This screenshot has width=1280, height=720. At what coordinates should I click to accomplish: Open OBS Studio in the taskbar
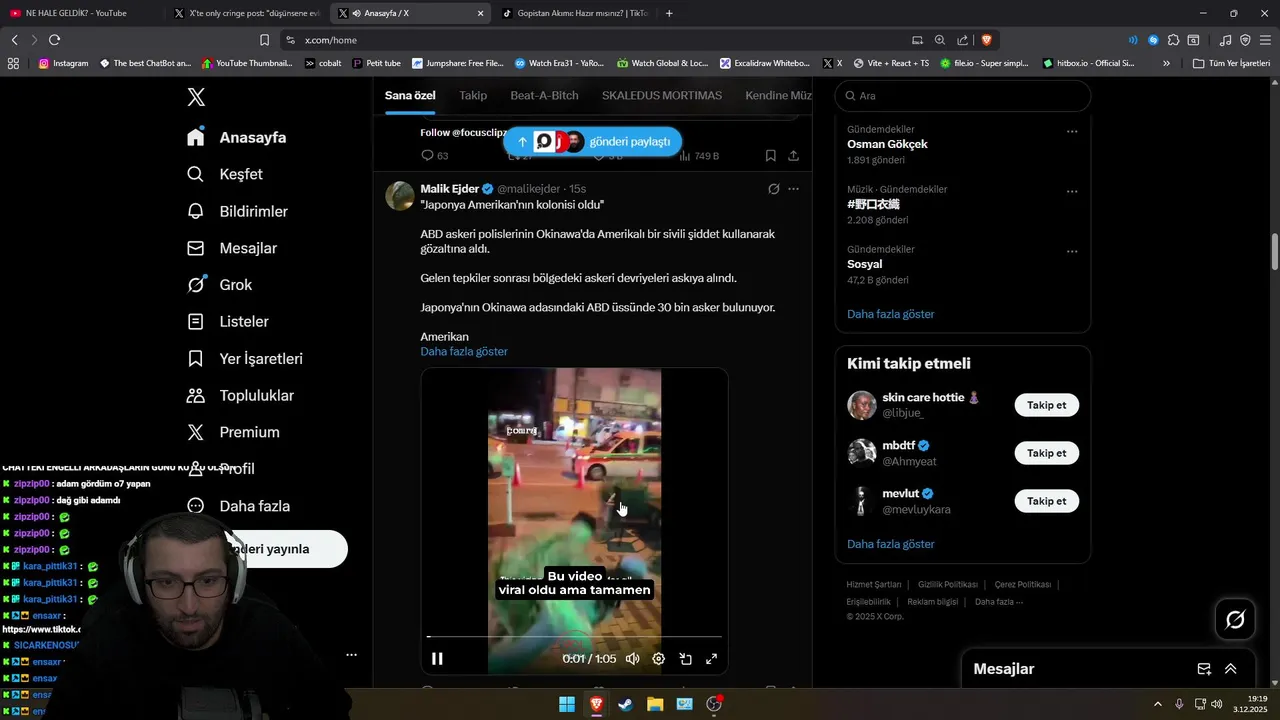(714, 704)
